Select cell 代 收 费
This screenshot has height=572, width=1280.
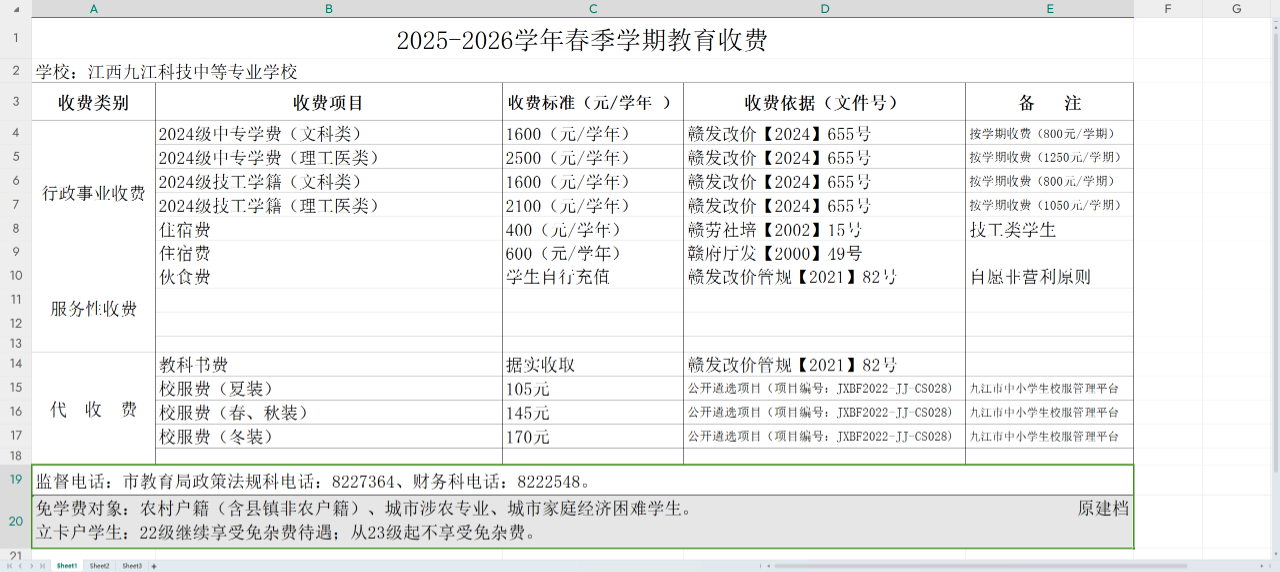94,409
